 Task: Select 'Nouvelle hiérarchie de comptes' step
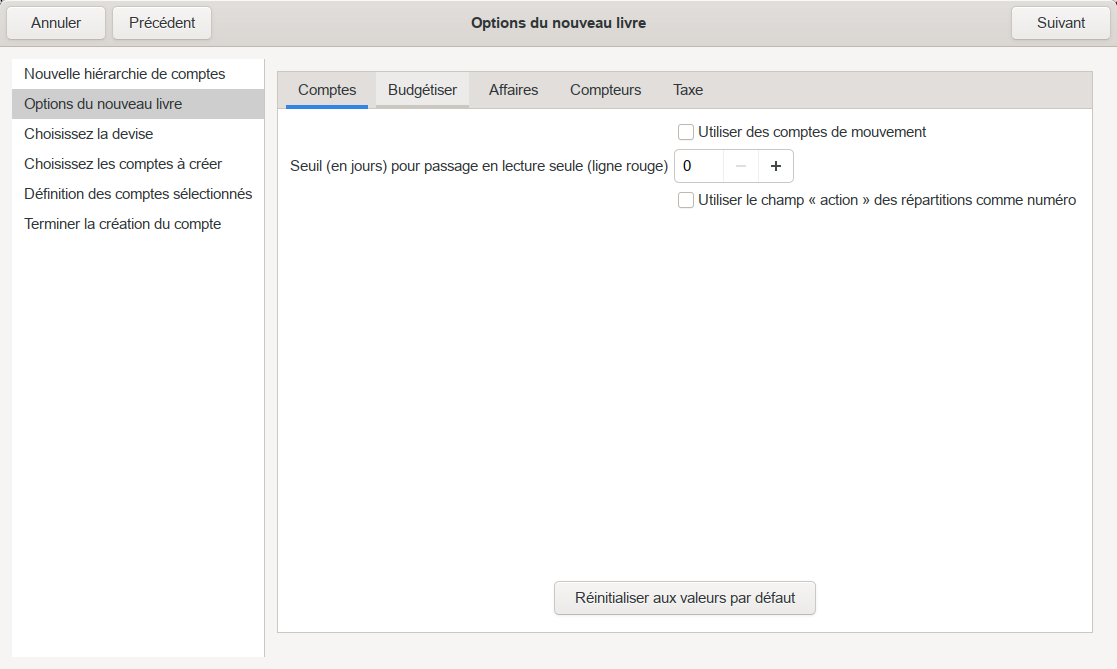(125, 74)
